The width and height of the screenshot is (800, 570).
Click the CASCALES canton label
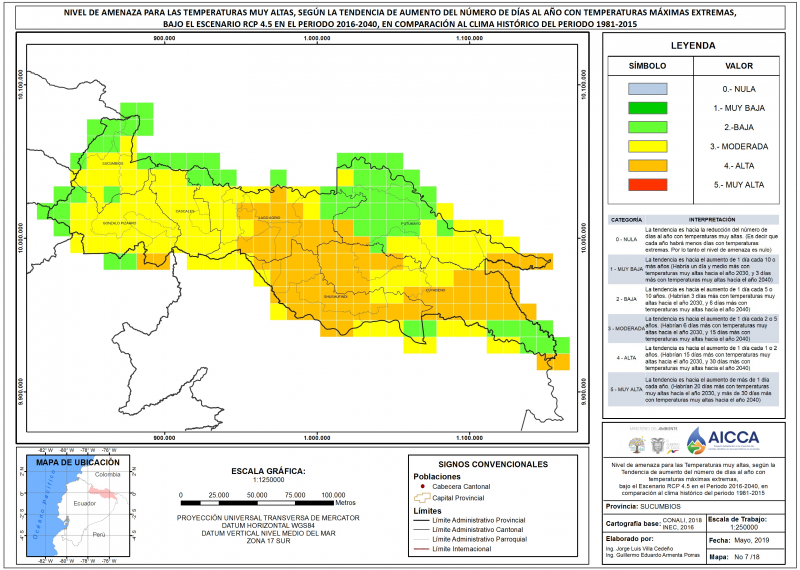[185, 211]
